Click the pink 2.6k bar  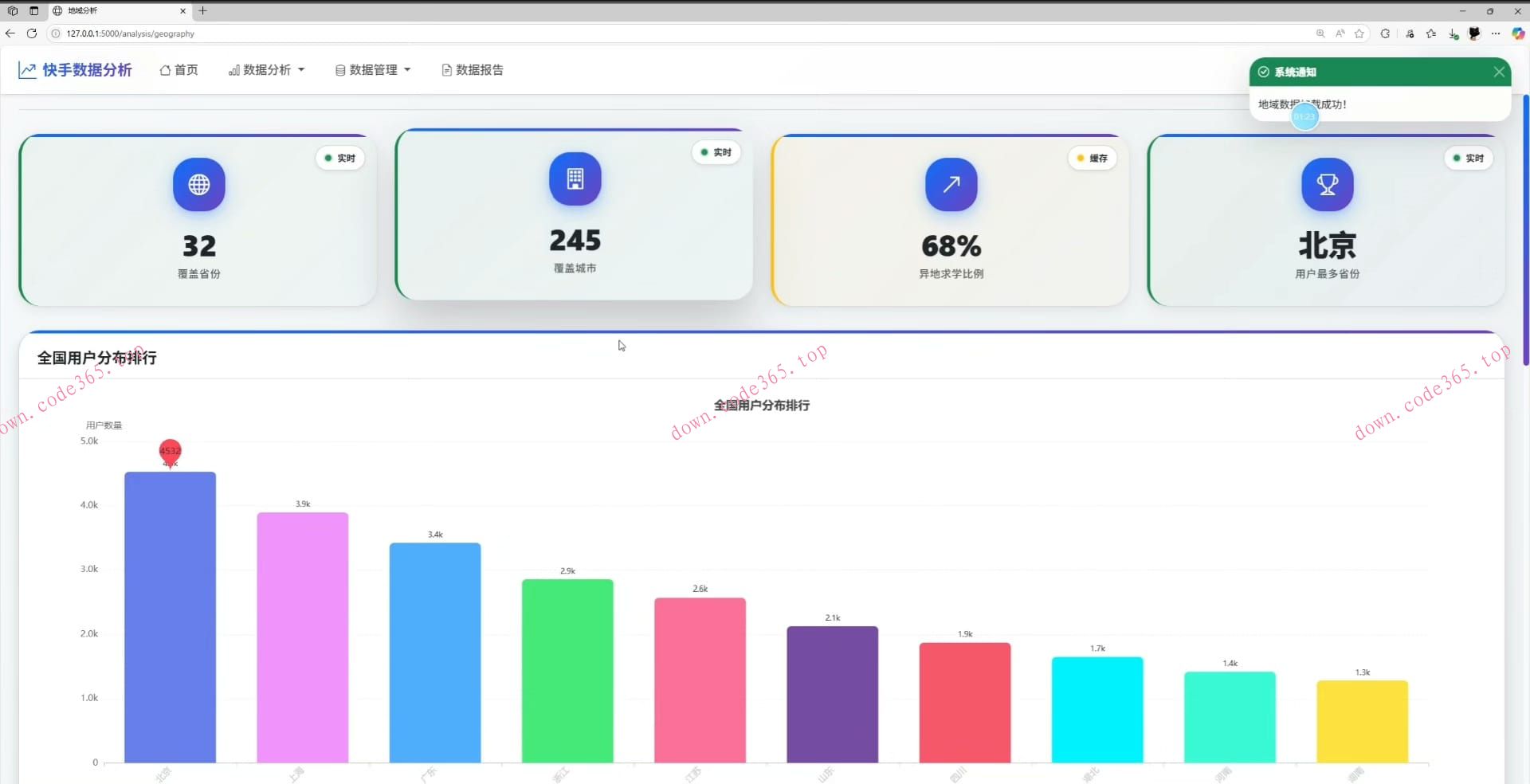(x=700, y=680)
